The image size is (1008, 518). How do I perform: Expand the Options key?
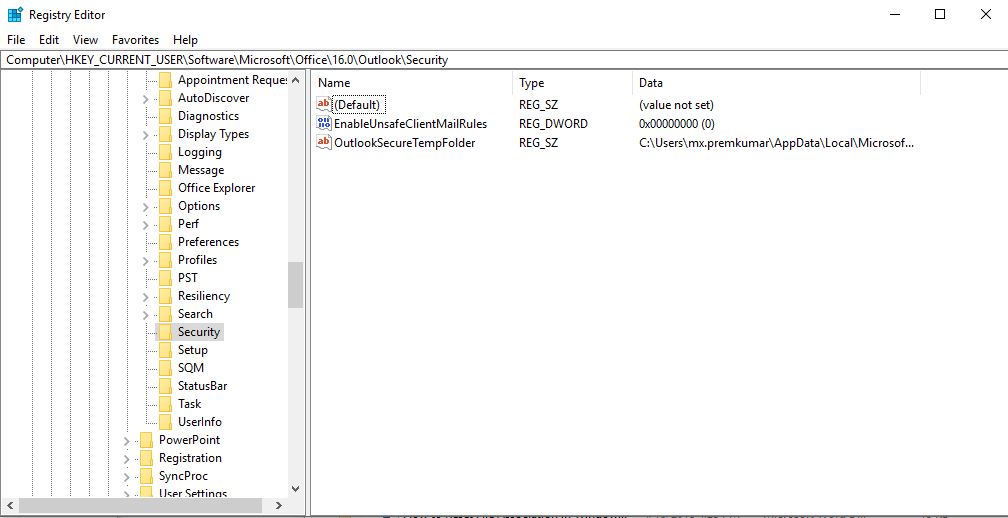click(x=145, y=207)
